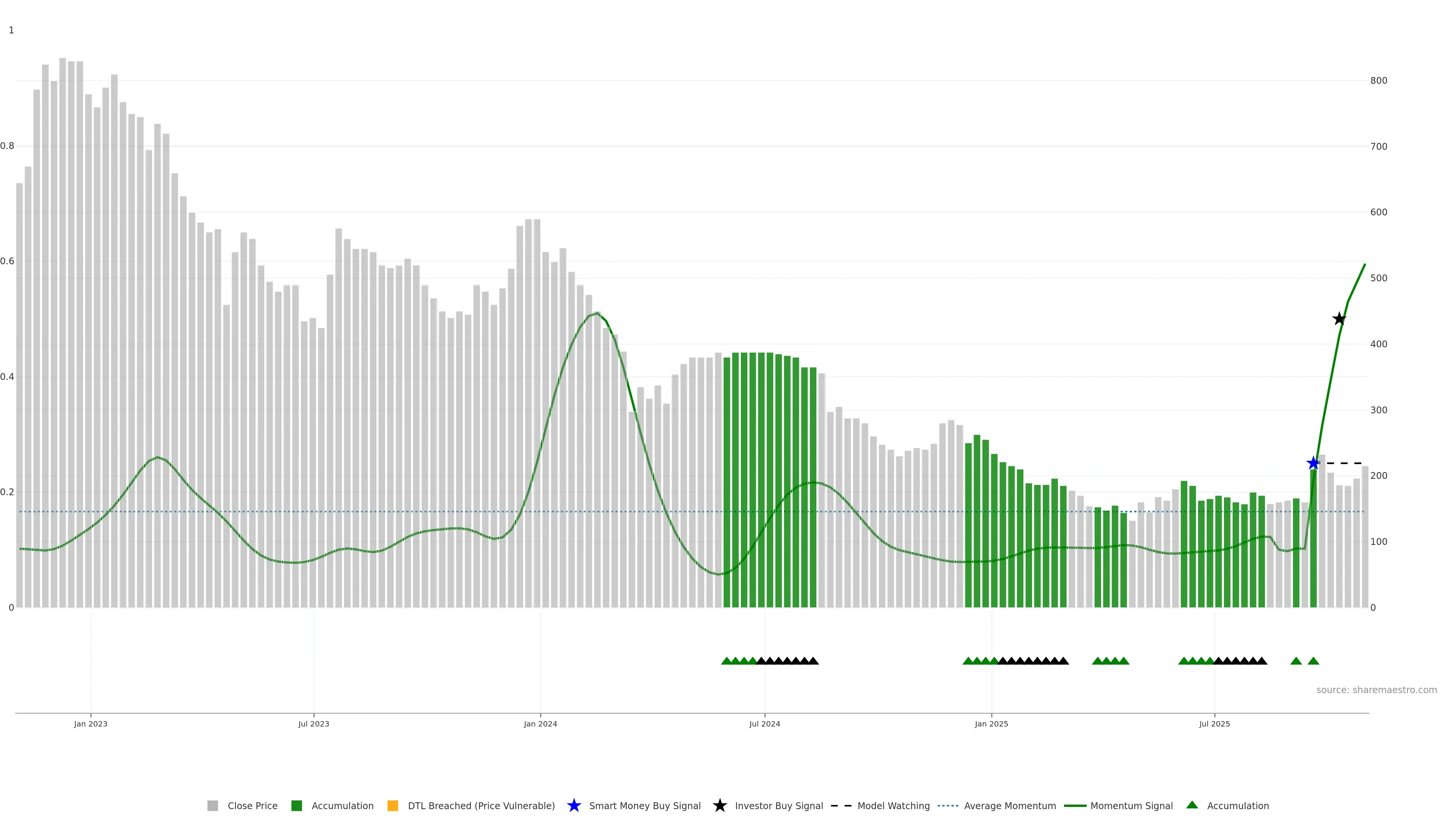This screenshot has height=819, width=1456.
Task: Click the blue star icon in the legend
Action: [x=574, y=805]
